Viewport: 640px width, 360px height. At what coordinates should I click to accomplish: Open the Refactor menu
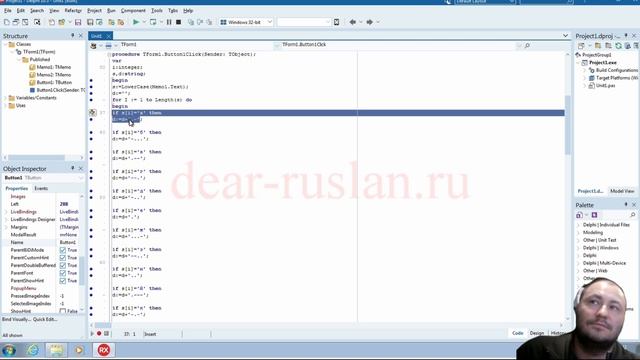coord(73,10)
